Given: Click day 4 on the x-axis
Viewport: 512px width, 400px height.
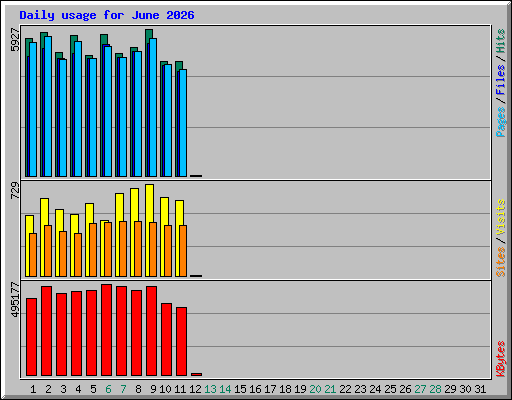Looking at the screenshot, I should point(78,389).
